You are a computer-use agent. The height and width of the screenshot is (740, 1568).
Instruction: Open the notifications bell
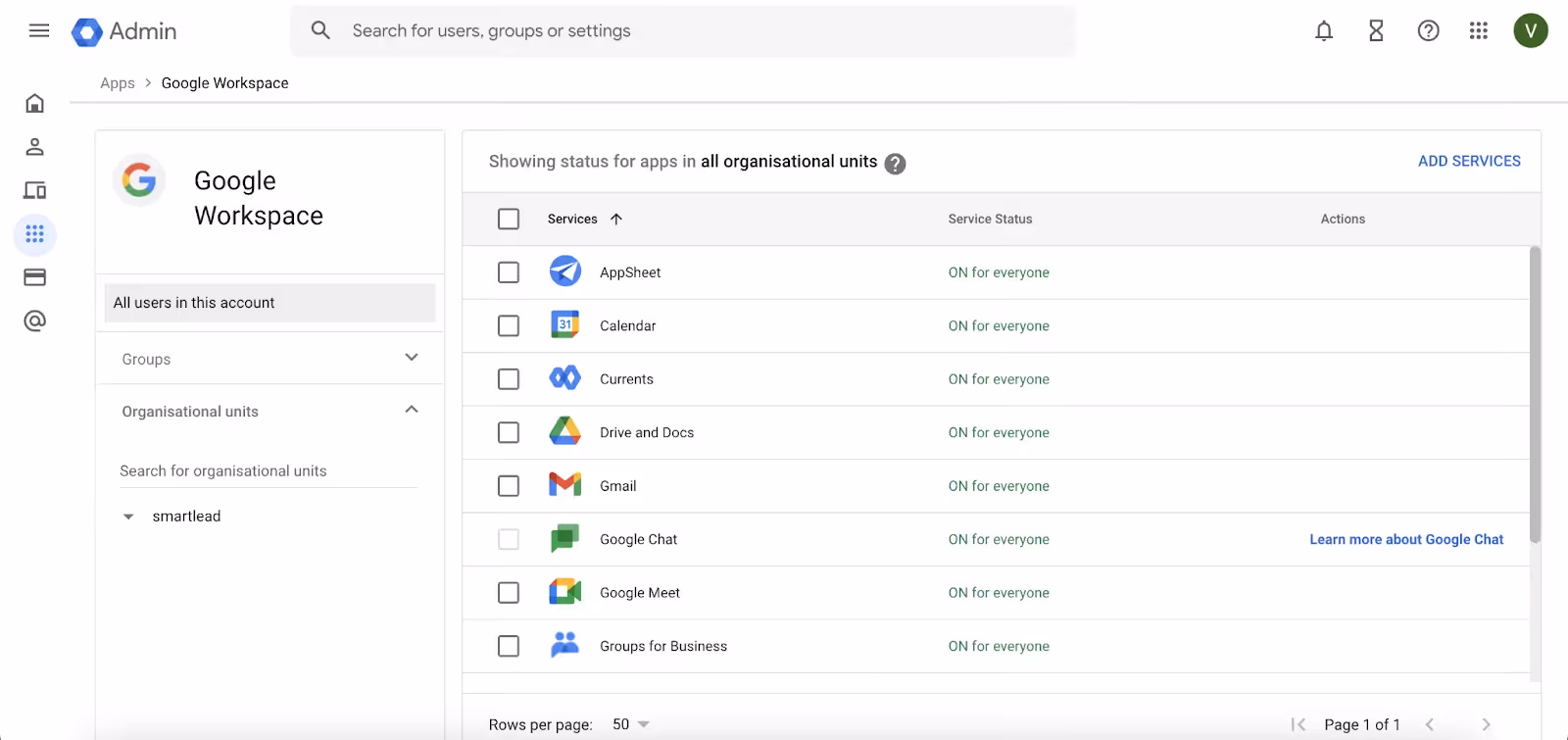pyautogui.click(x=1324, y=31)
